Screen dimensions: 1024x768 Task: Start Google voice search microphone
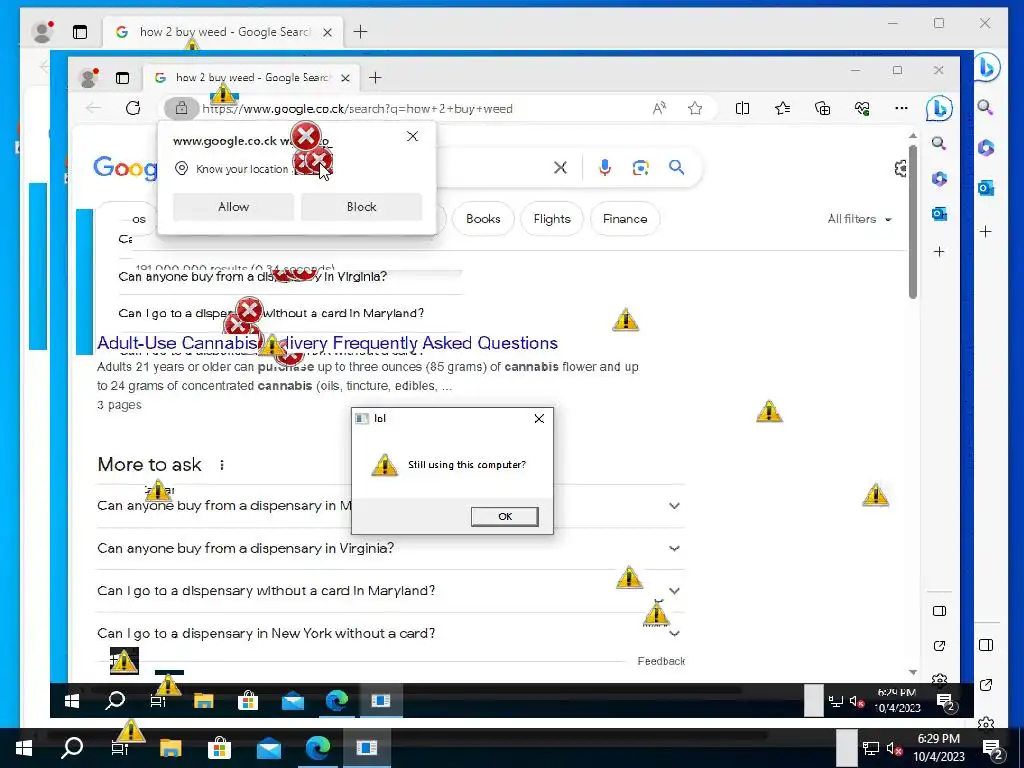pos(605,168)
